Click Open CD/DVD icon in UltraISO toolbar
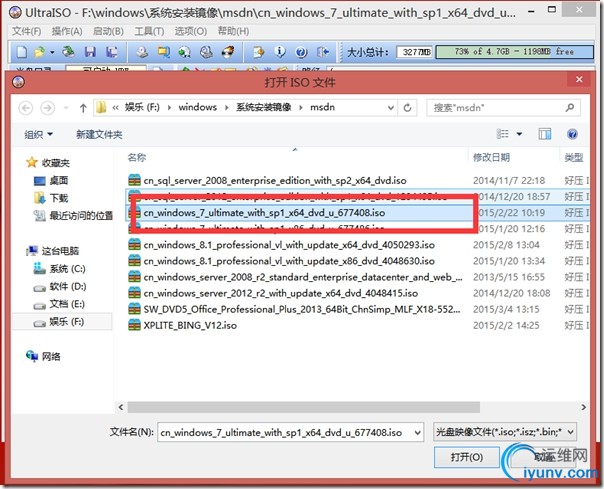The width and height of the screenshot is (604, 489). click(68, 51)
